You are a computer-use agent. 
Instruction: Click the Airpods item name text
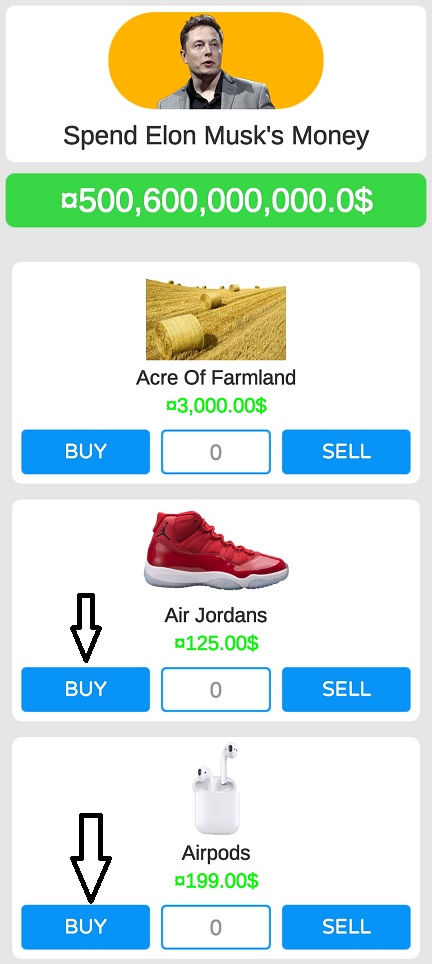[216, 853]
